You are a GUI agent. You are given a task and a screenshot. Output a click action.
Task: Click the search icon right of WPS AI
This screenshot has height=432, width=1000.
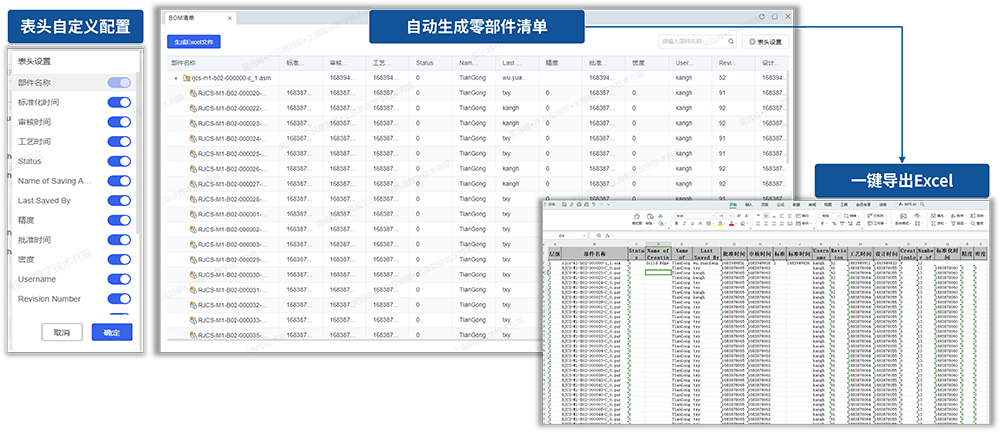coord(922,204)
